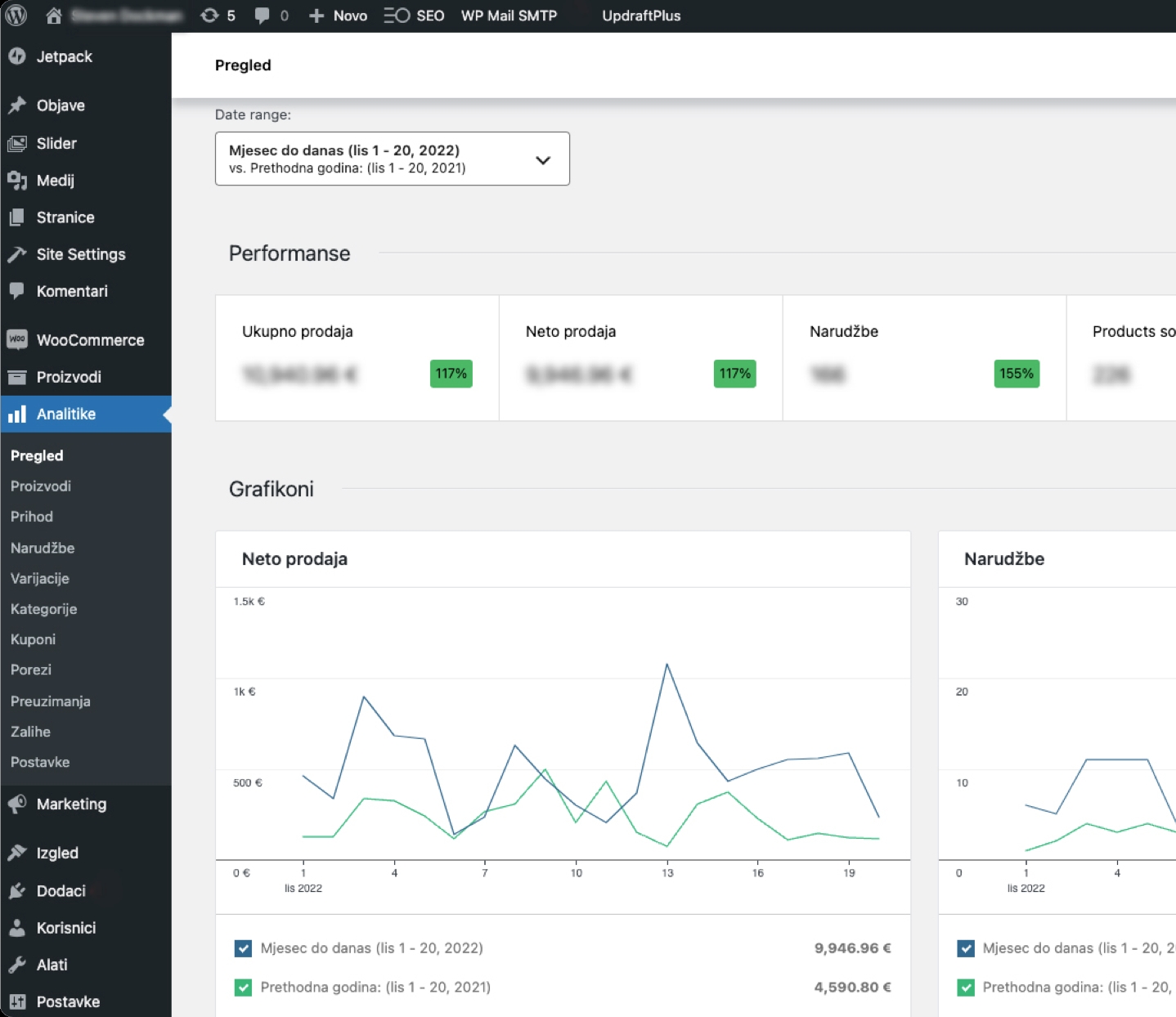Expand the Novo menu in admin bar
Image resolution: width=1176 pixels, height=1017 pixels.
(x=337, y=16)
